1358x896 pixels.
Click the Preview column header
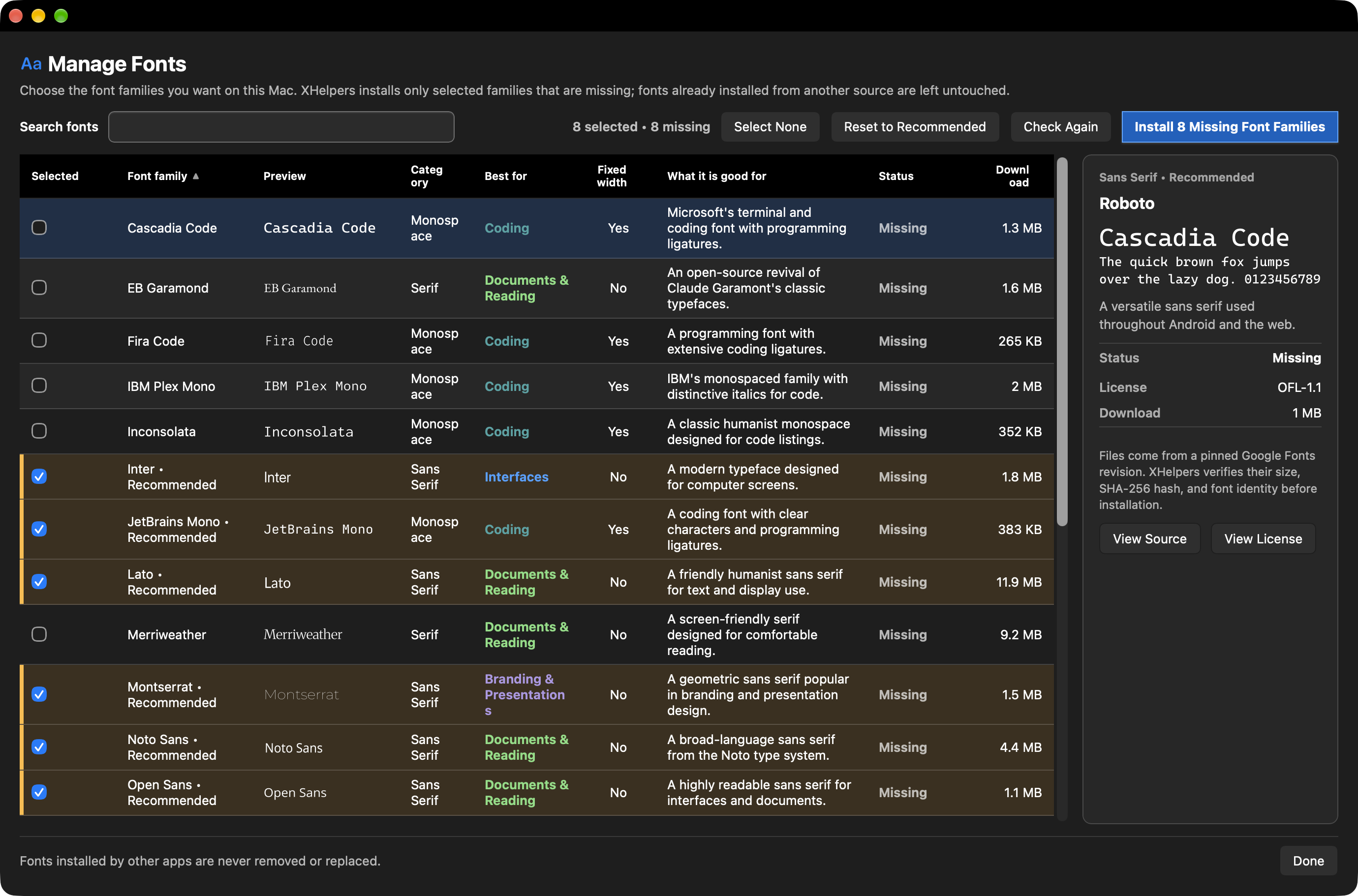click(x=285, y=176)
